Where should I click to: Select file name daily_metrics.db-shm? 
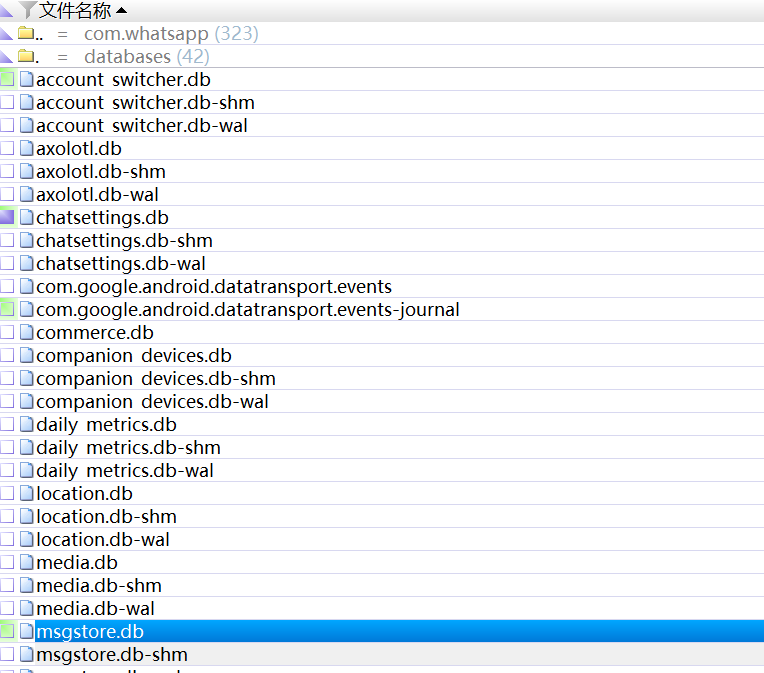point(129,447)
